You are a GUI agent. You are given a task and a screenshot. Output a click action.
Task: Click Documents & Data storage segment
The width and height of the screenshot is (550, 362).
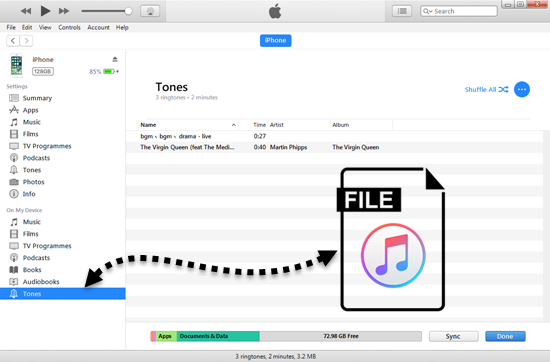218,336
